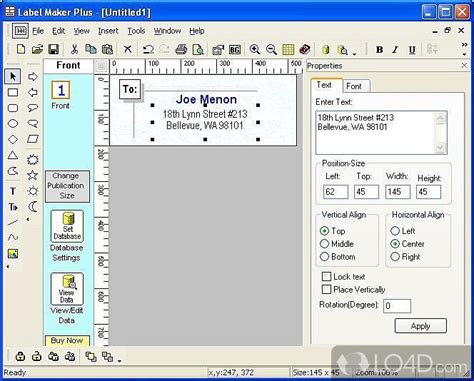Select the Front page 1 thumbnail
Image resolution: width=474 pixels, height=381 pixels.
click(60, 90)
